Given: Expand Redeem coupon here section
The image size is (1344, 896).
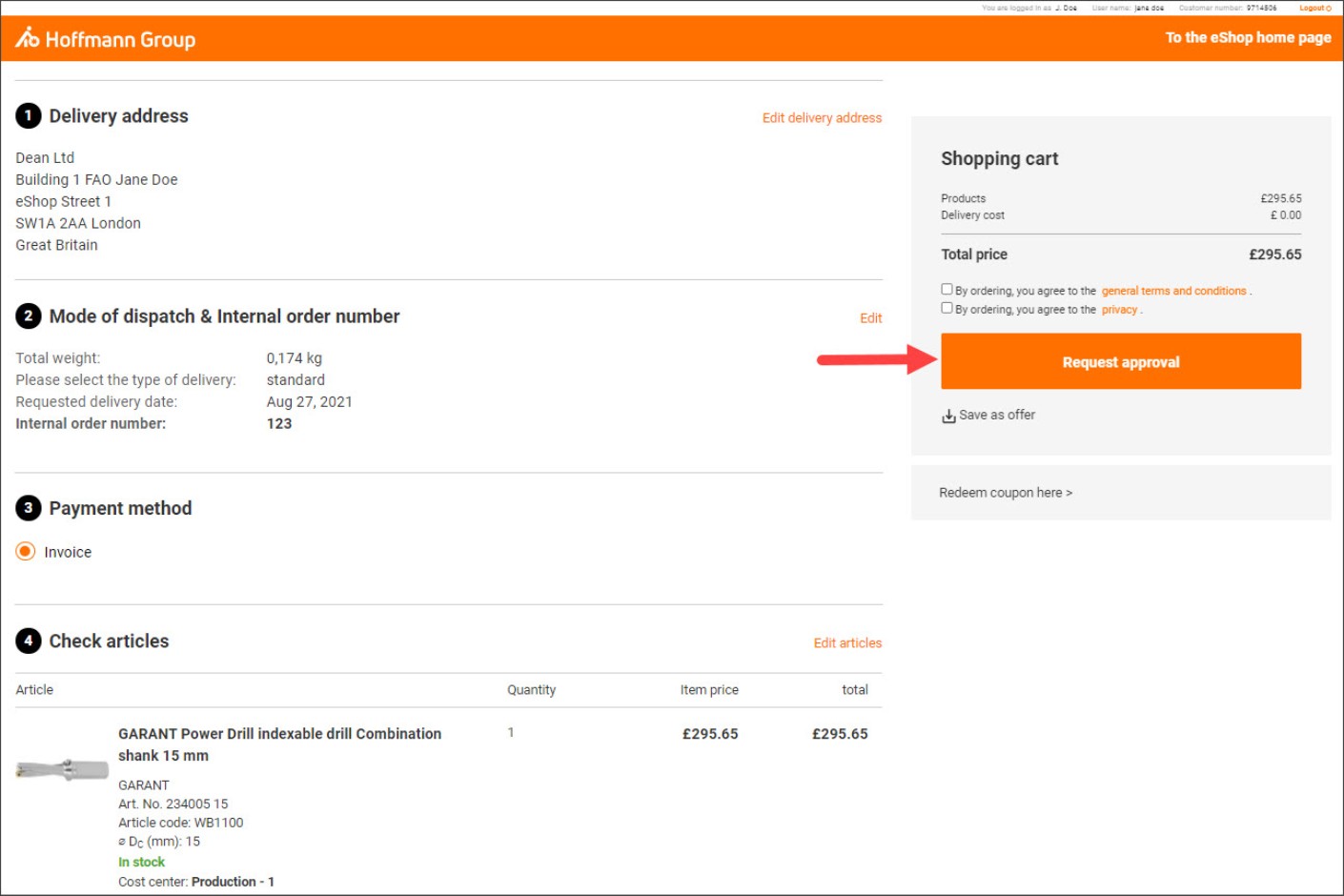Looking at the screenshot, I should [1006, 493].
